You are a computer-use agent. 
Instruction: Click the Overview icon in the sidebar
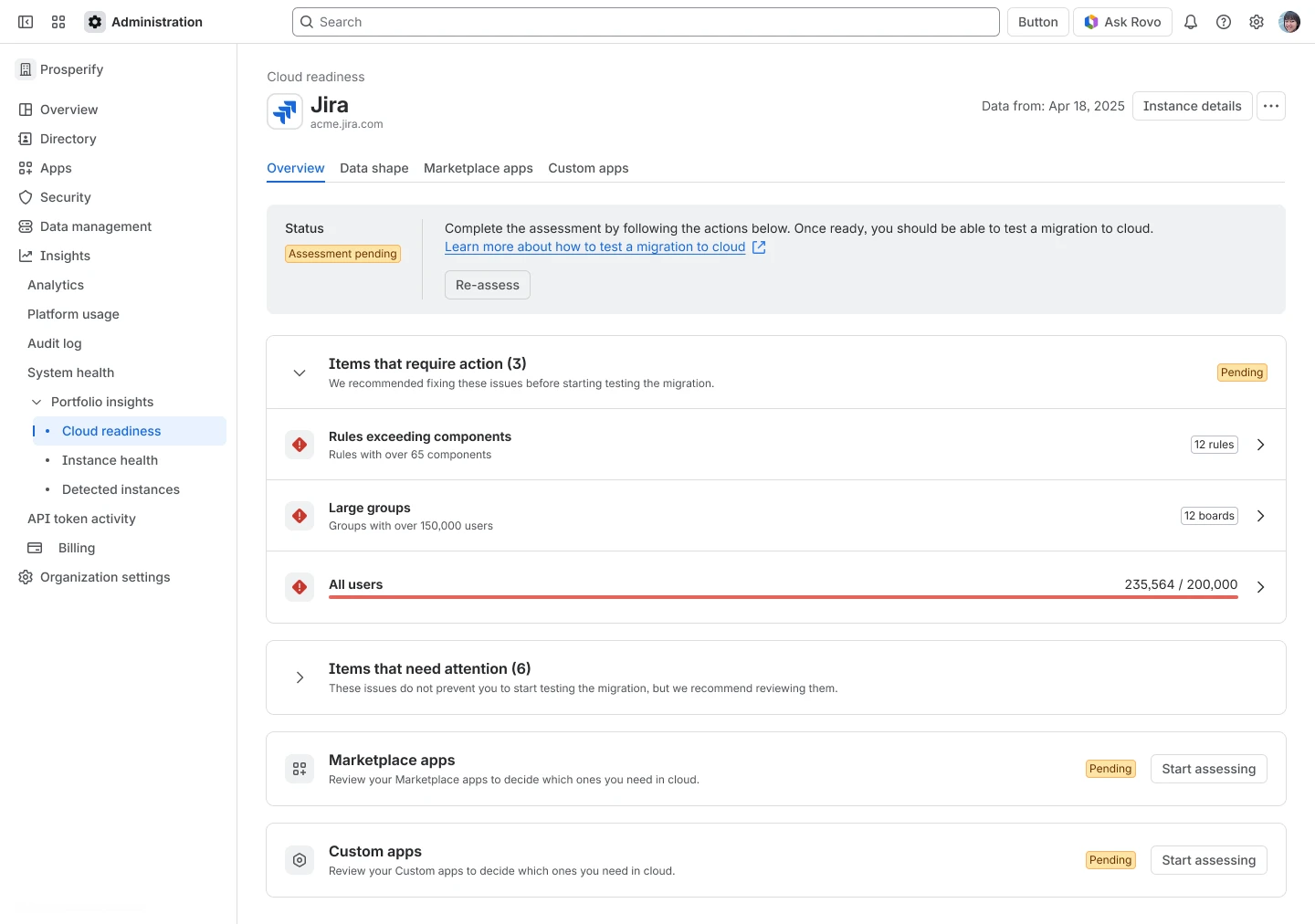pos(26,110)
